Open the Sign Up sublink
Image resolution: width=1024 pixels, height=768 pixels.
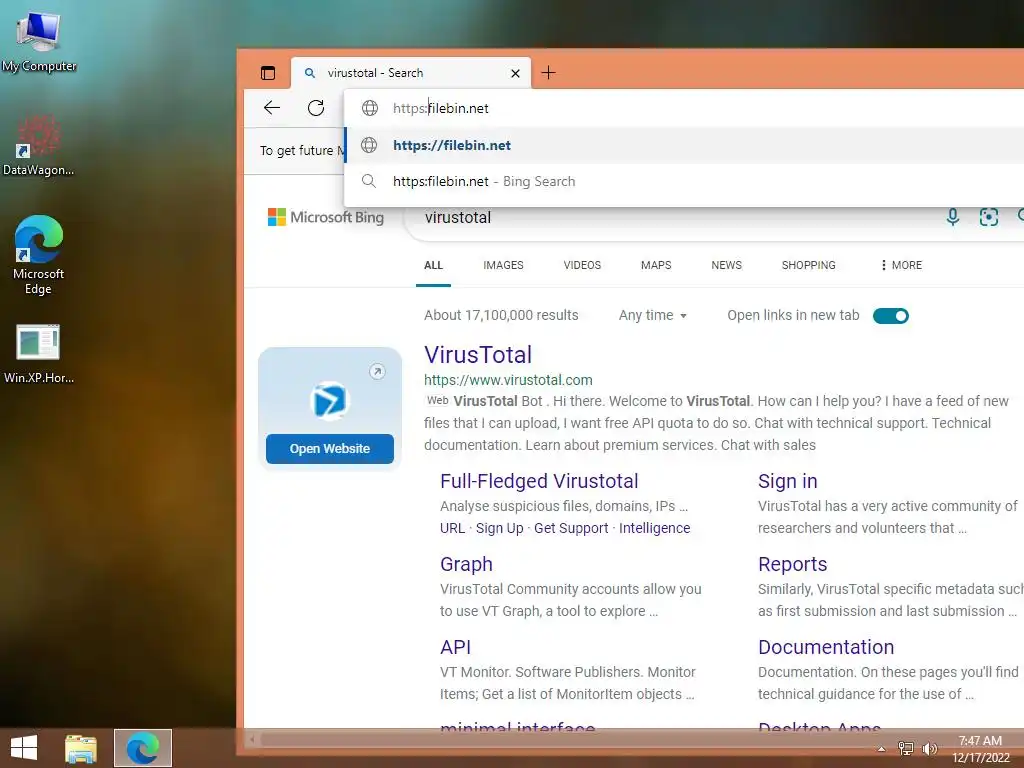tap(500, 528)
